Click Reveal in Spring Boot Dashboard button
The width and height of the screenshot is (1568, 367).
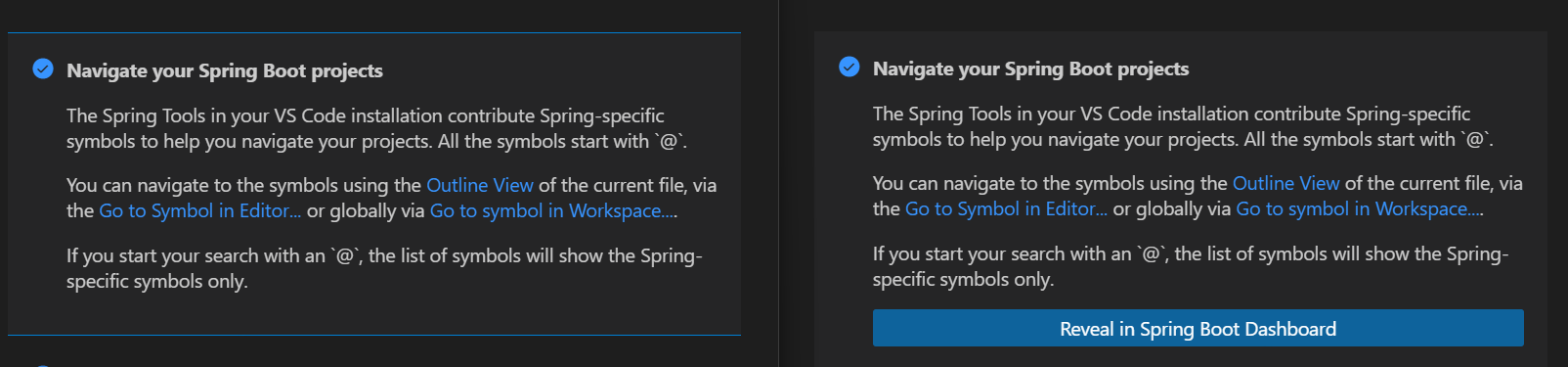tap(1198, 328)
